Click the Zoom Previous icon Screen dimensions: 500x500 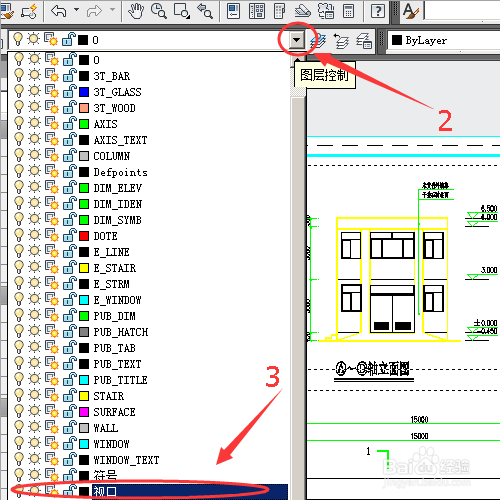pos(204,11)
